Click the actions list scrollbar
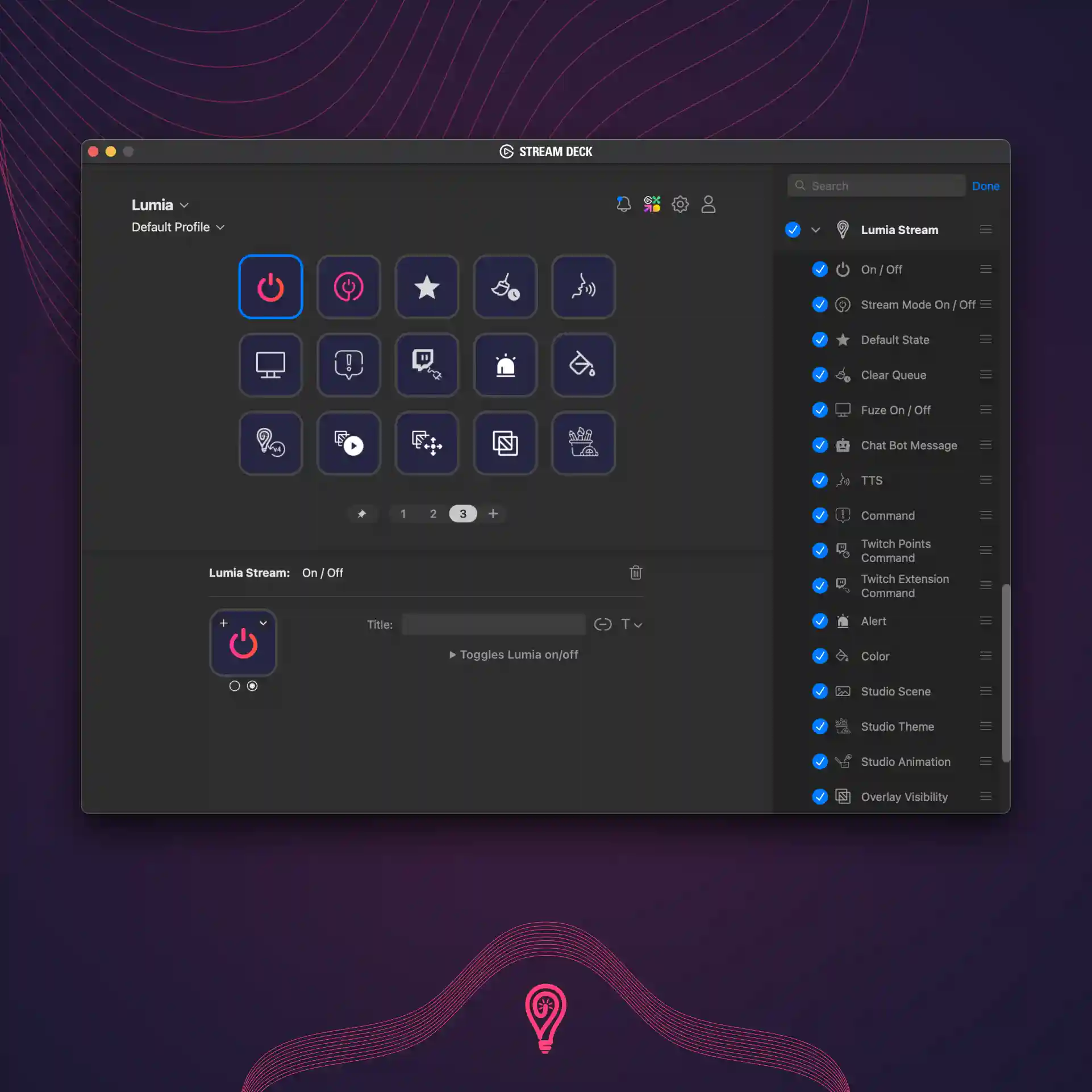Image resolution: width=1092 pixels, height=1092 pixels. [x=1006, y=673]
